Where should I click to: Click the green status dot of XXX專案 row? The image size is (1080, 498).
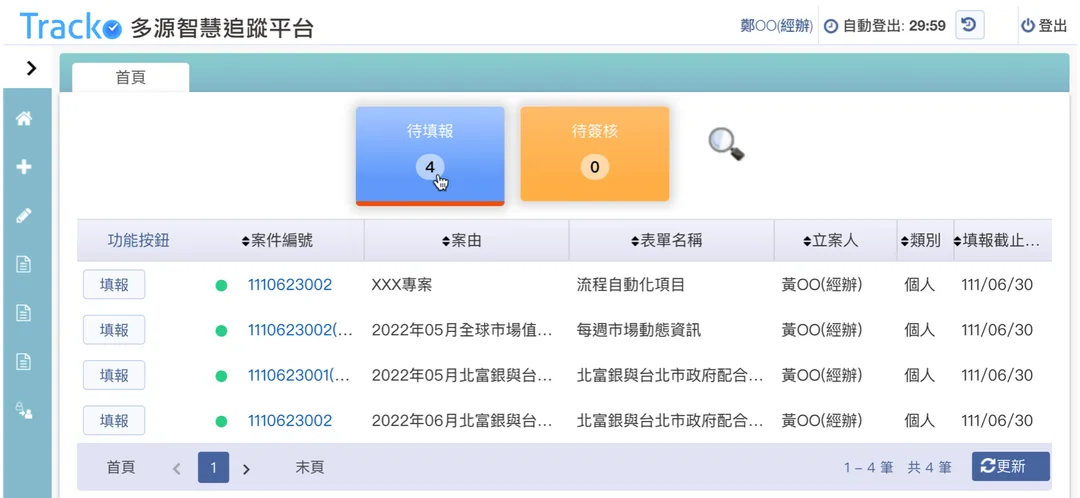coord(221,285)
